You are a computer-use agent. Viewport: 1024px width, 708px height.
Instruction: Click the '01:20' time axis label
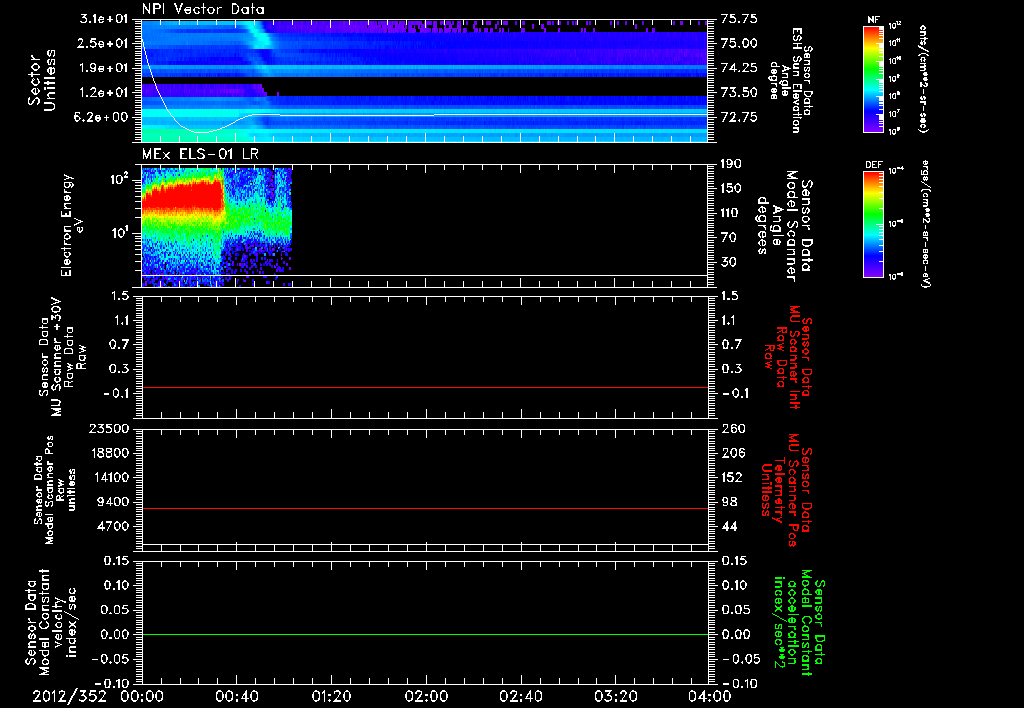(x=331, y=696)
